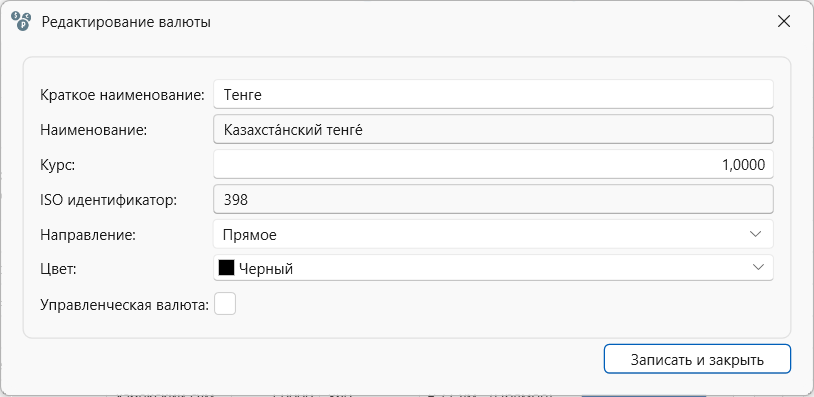The image size is (814, 397).
Task: Click the Черный color name text
Action: 266,269
